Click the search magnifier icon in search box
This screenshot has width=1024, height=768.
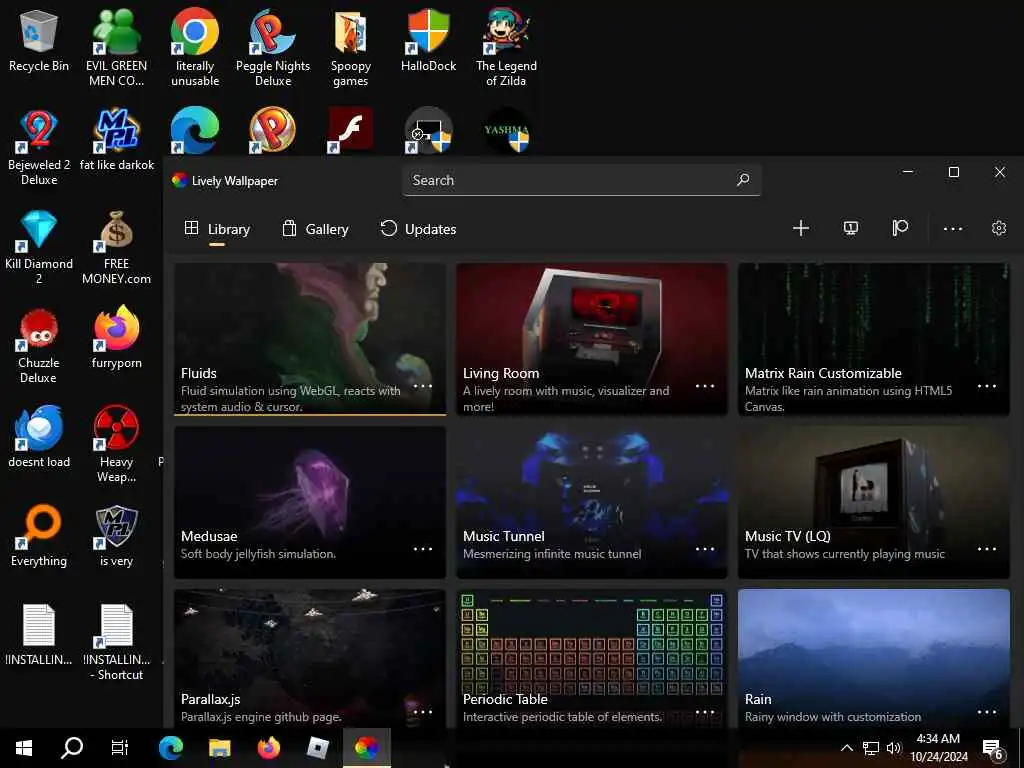pyautogui.click(x=743, y=180)
